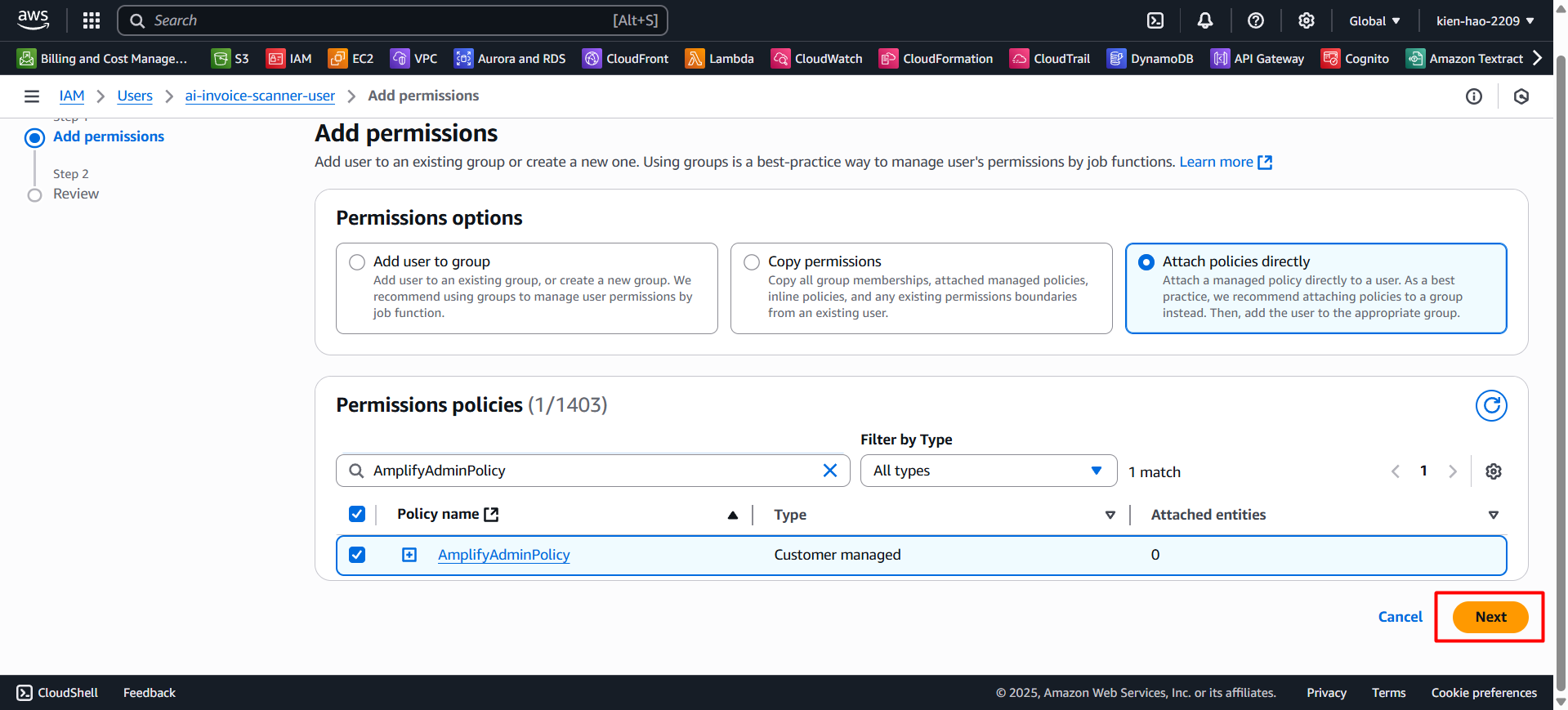This screenshot has height=710, width=1568.
Task: Uncheck the AmplifyAdminPolicy row checkbox
Action: [x=357, y=555]
